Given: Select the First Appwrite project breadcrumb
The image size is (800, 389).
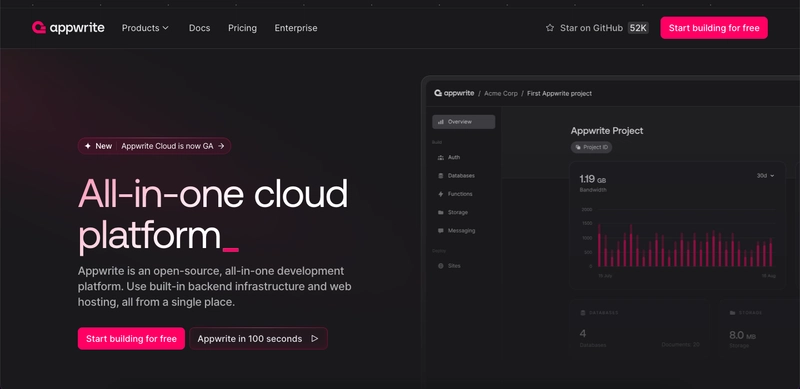Looking at the screenshot, I should (x=559, y=93).
